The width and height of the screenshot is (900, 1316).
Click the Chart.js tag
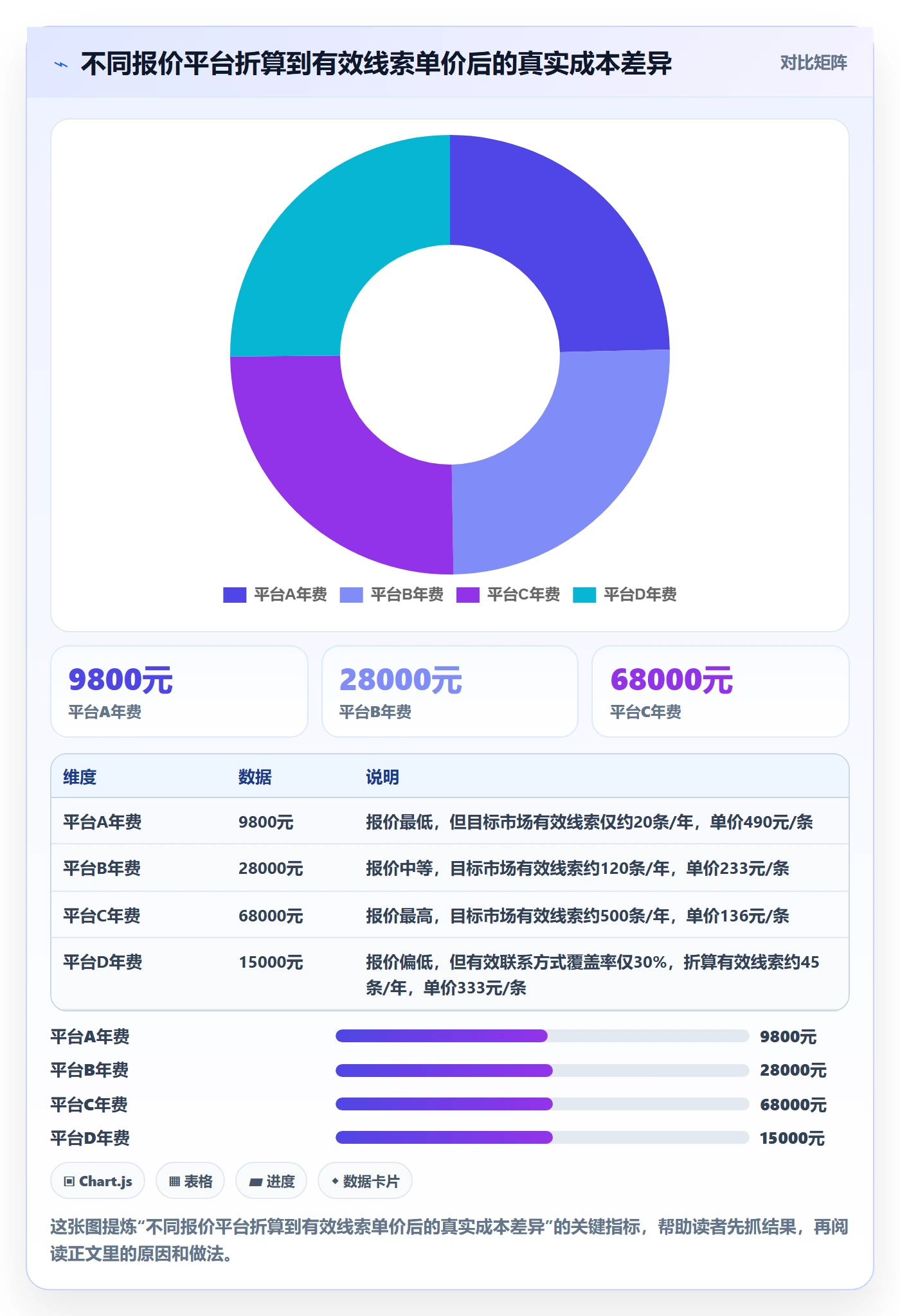[98, 1181]
